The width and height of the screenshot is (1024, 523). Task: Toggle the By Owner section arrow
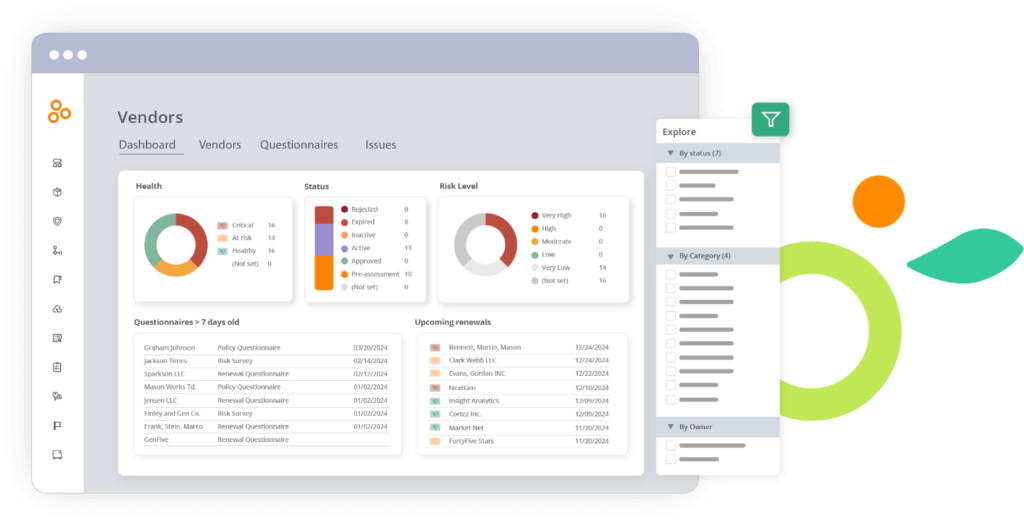[670, 427]
